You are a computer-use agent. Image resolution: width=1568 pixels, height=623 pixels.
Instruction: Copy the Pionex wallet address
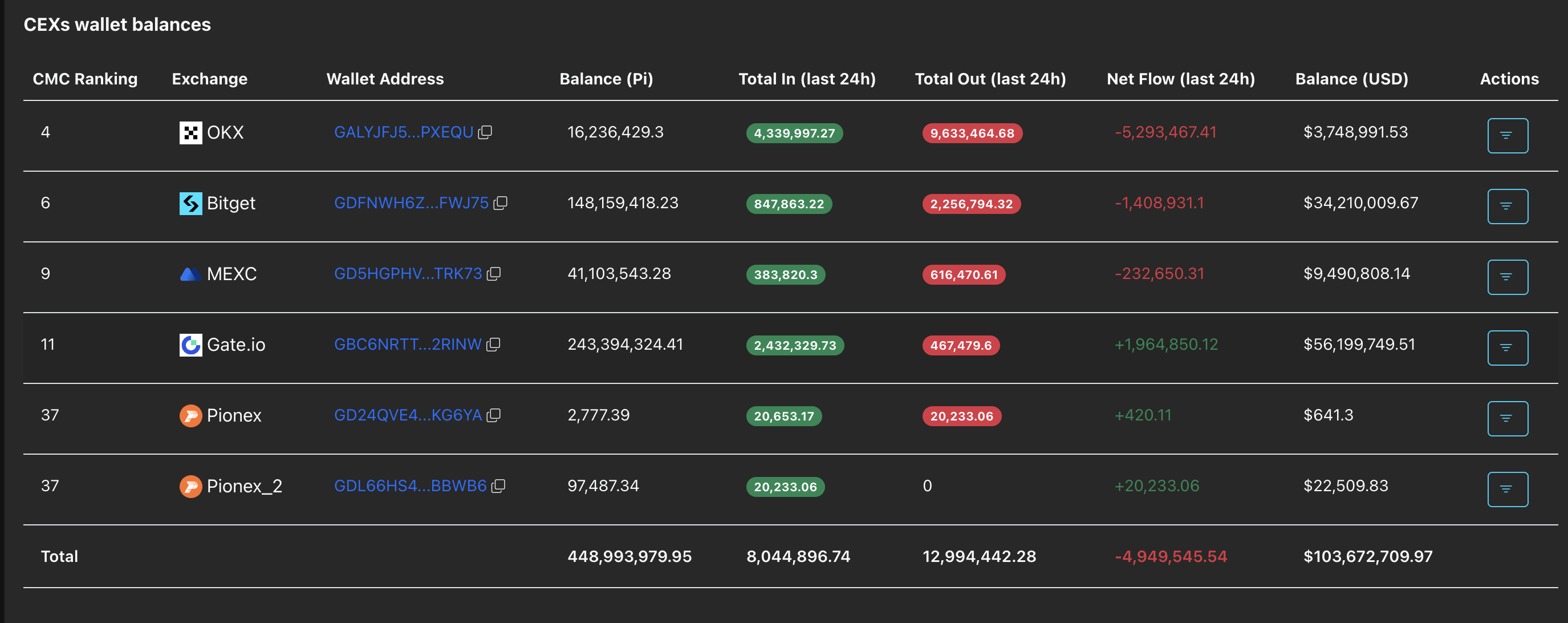click(x=494, y=415)
